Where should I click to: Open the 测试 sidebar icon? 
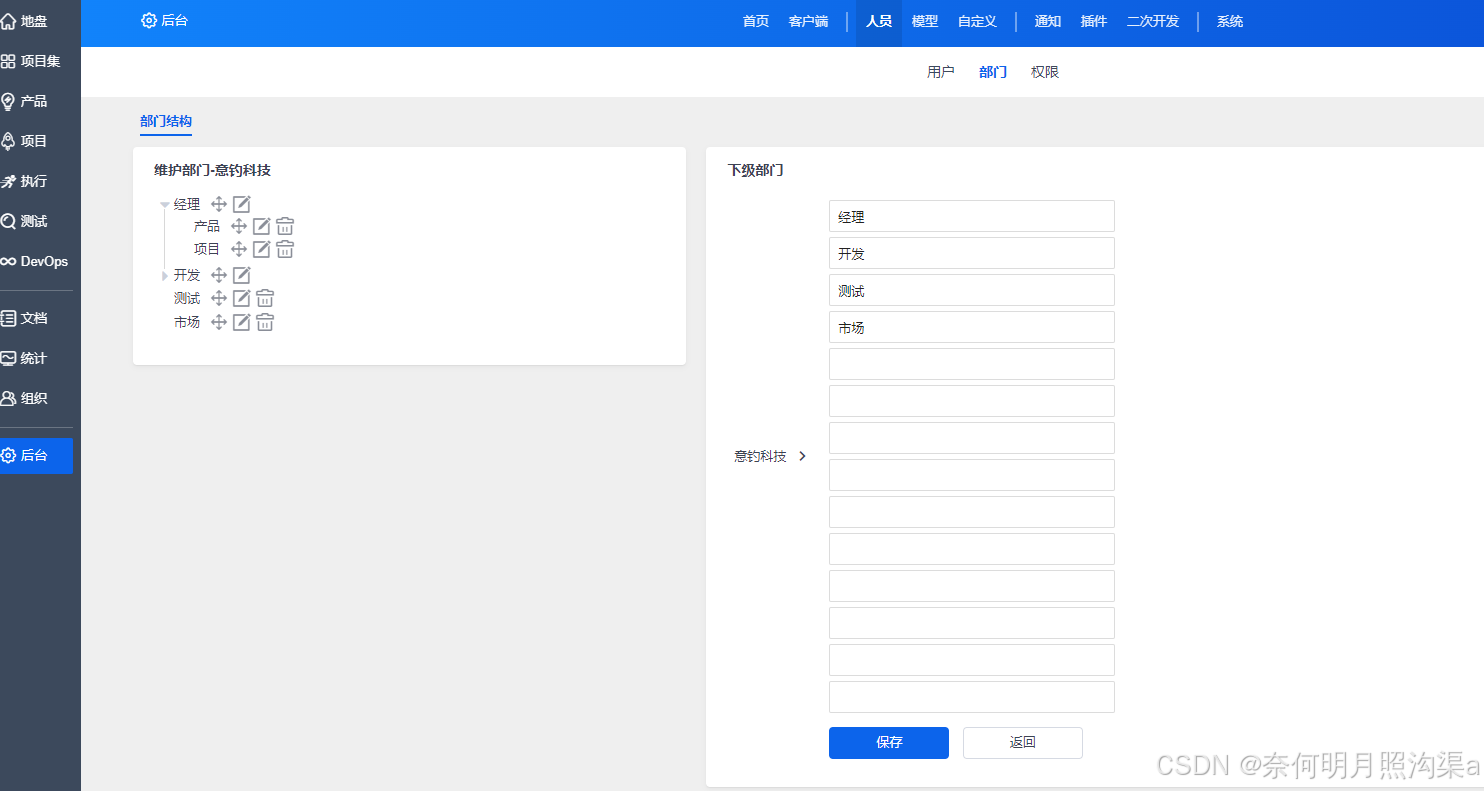coord(9,221)
